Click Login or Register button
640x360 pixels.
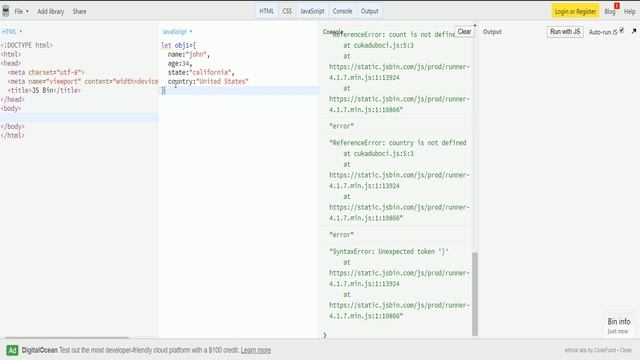pyautogui.click(x=576, y=11)
